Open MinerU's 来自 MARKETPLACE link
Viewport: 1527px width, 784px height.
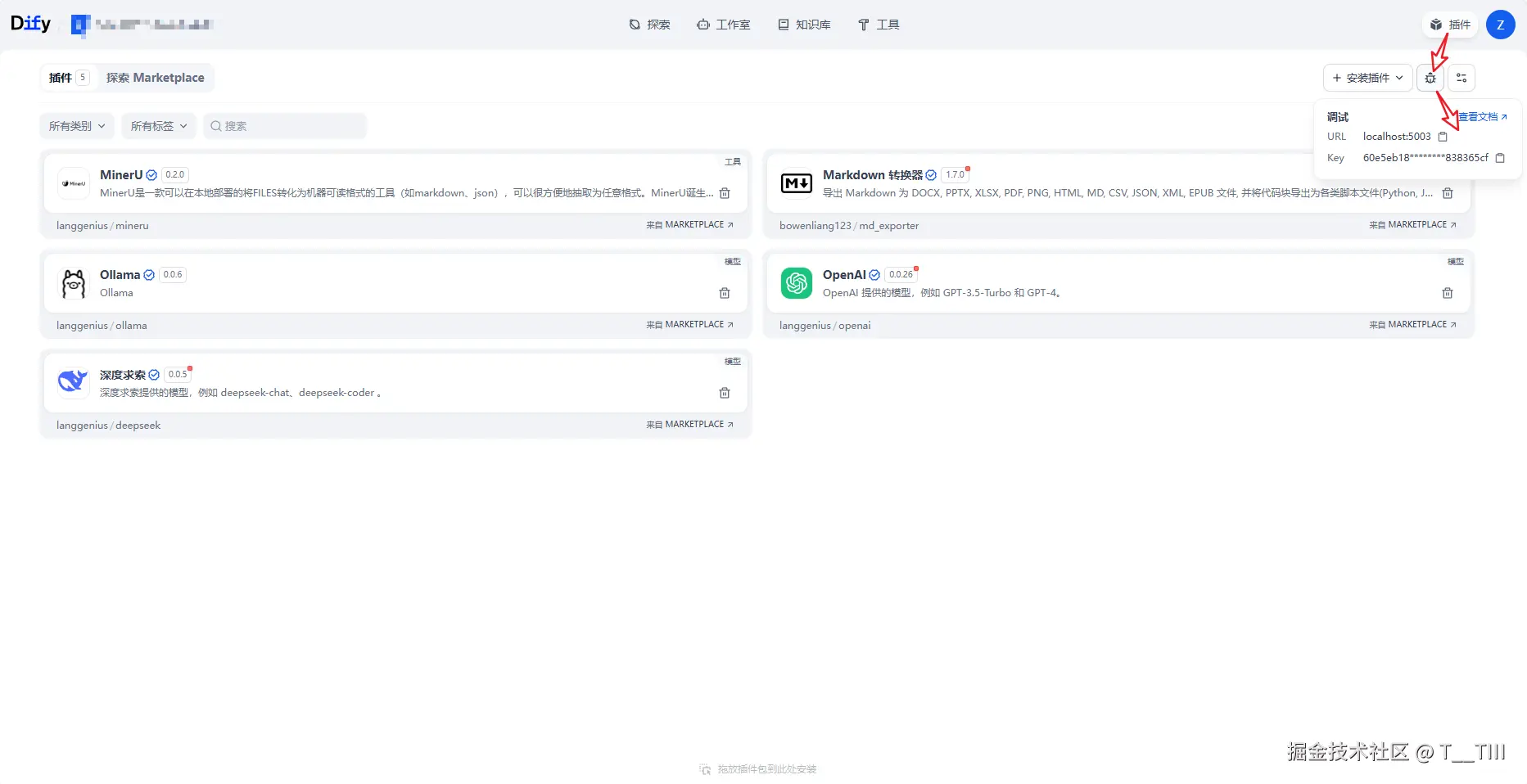689,225
